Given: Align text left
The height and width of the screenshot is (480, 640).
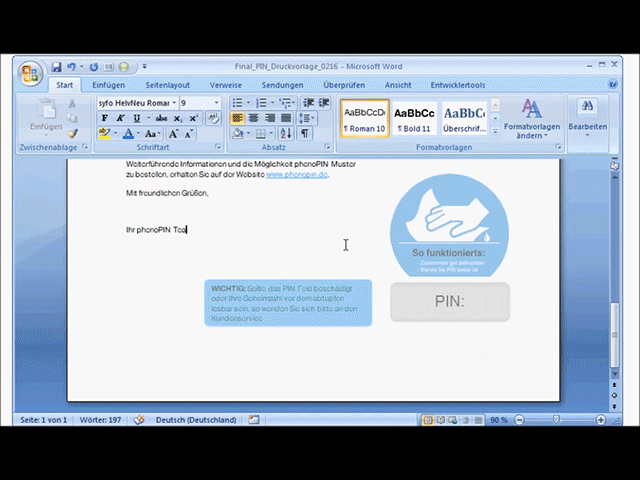Looking at the screenshot, I should [x=237, y=118].
